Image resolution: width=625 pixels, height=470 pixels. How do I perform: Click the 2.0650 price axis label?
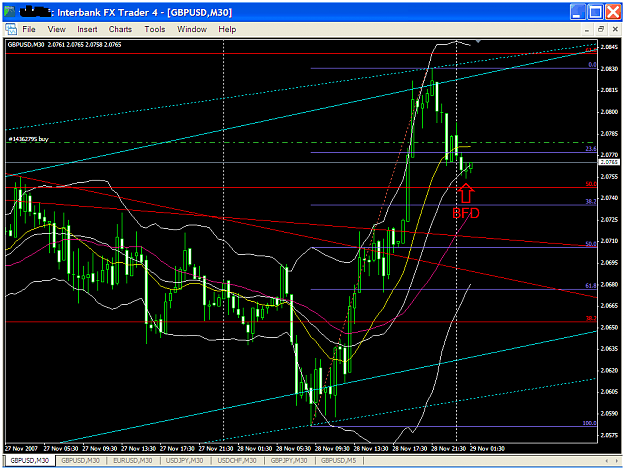click(609, 327)
